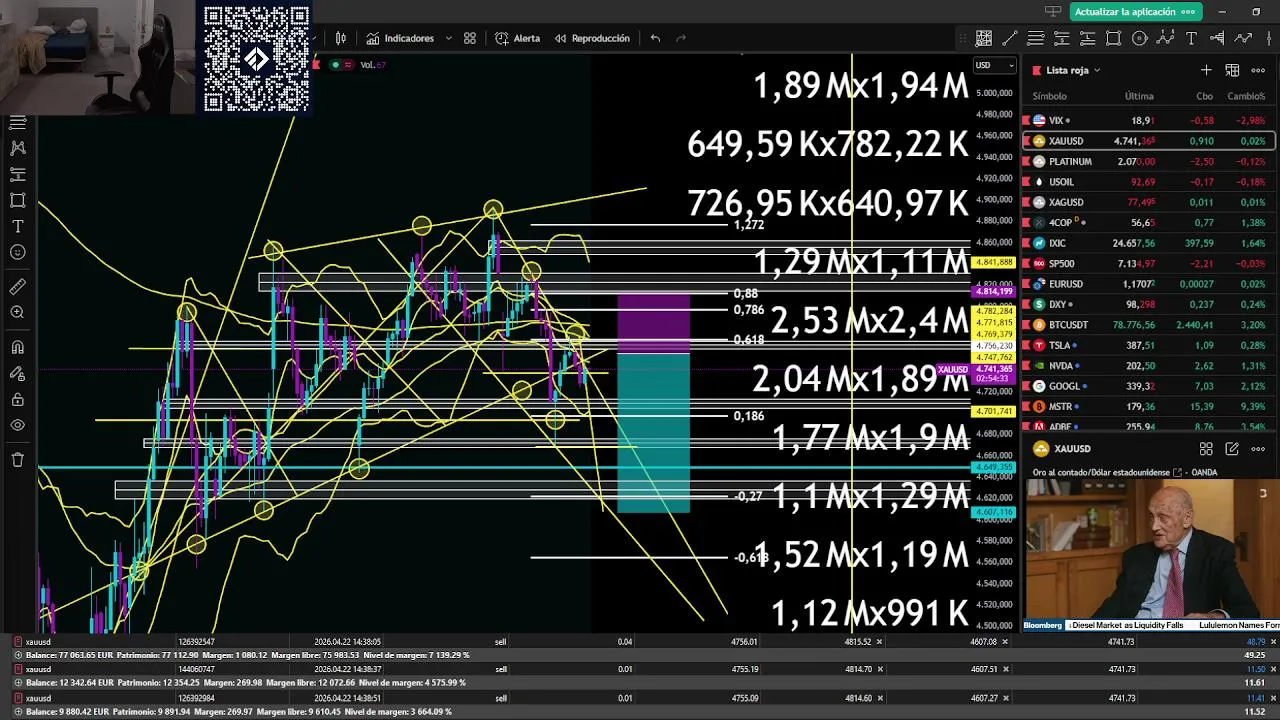Select rectangle shapes tool in left toolbar
The height and width of the screenshot is (720, 1280).
click(17, 200)
